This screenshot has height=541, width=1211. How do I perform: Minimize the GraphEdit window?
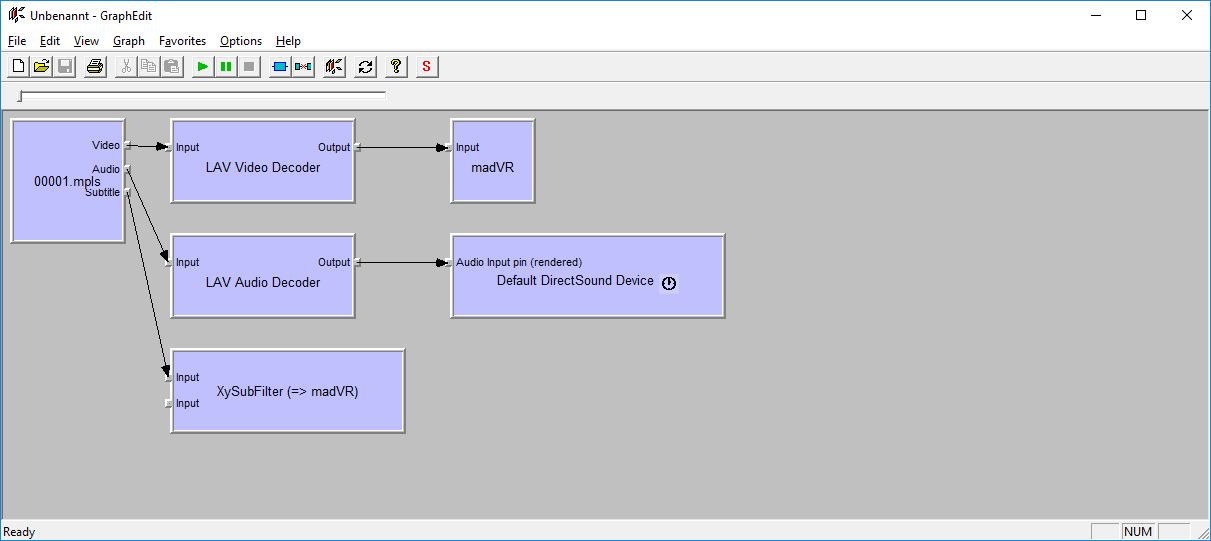[x=1095, y=15]
